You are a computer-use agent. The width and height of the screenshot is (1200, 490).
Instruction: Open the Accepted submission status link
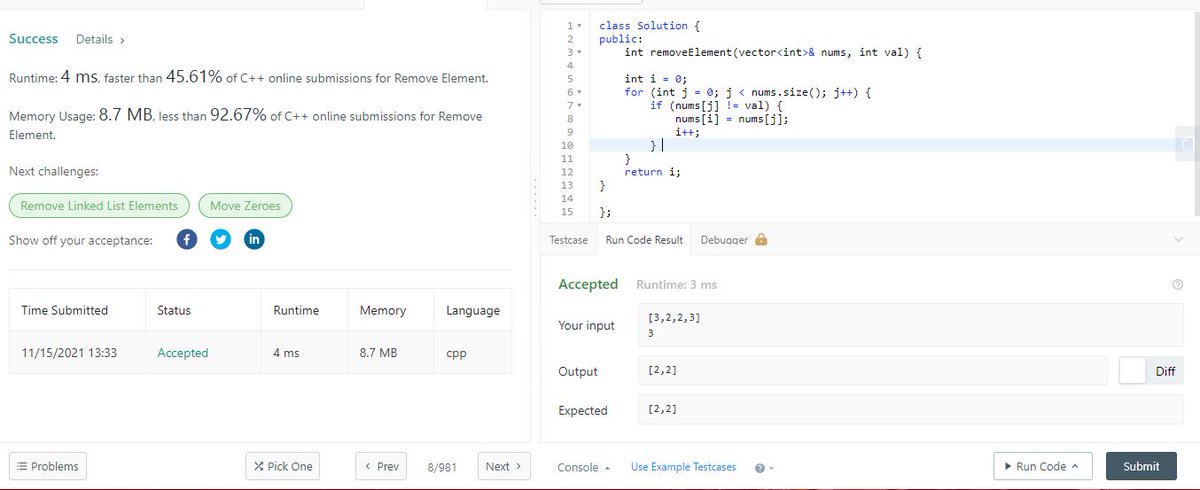coord(183,353)
